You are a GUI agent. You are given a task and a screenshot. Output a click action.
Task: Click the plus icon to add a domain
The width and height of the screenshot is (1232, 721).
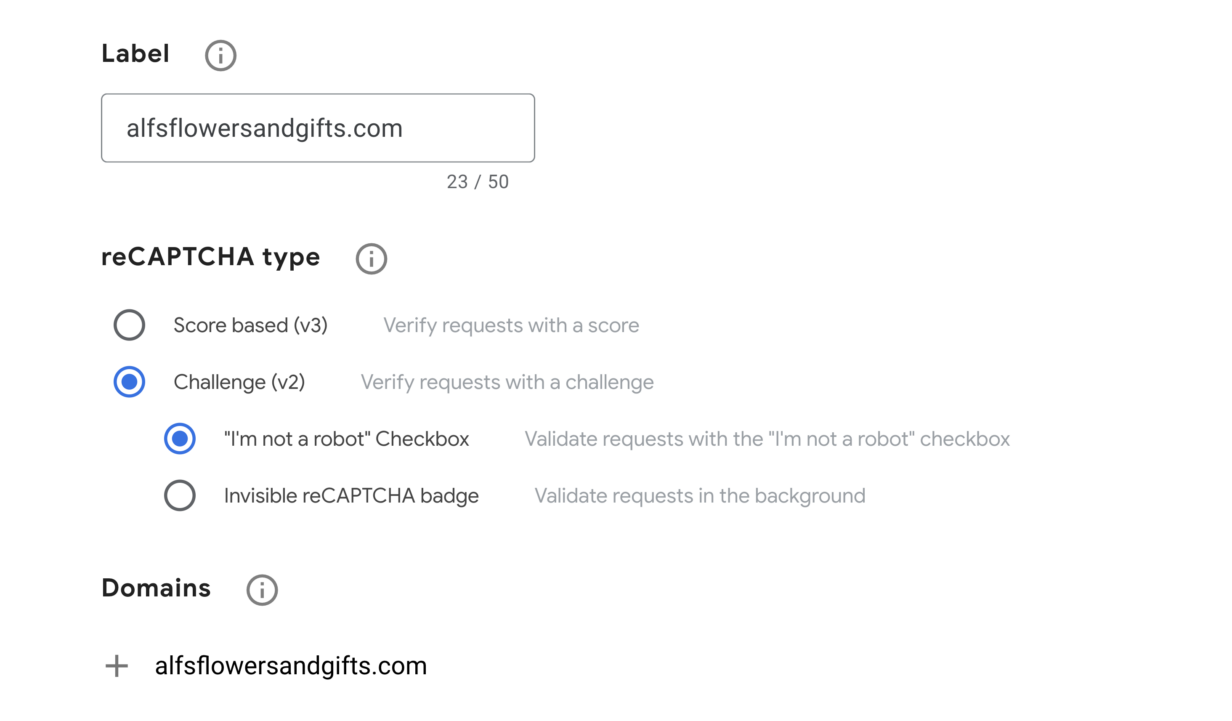point(116,665)
